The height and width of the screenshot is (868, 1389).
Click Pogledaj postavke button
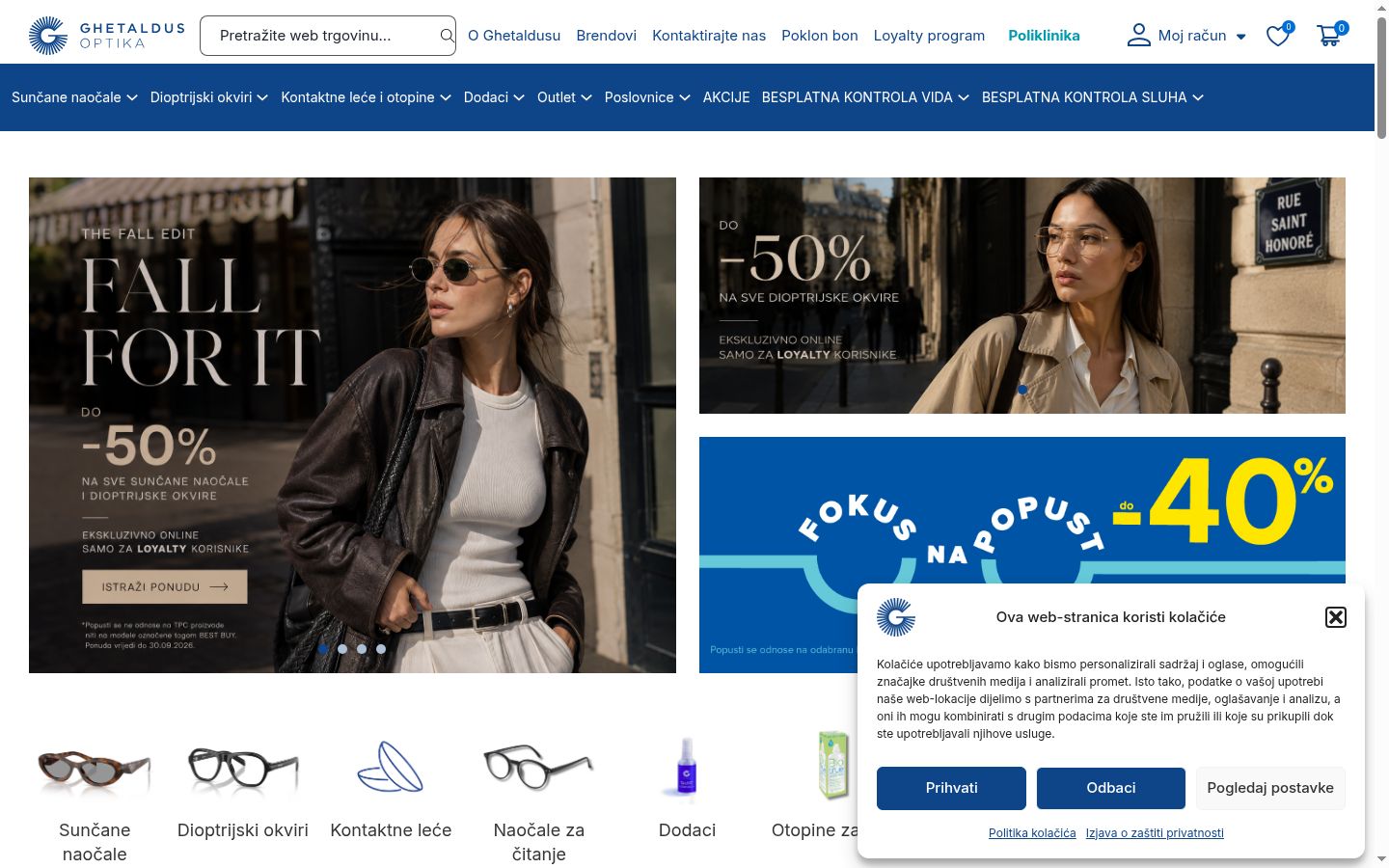1270,788
